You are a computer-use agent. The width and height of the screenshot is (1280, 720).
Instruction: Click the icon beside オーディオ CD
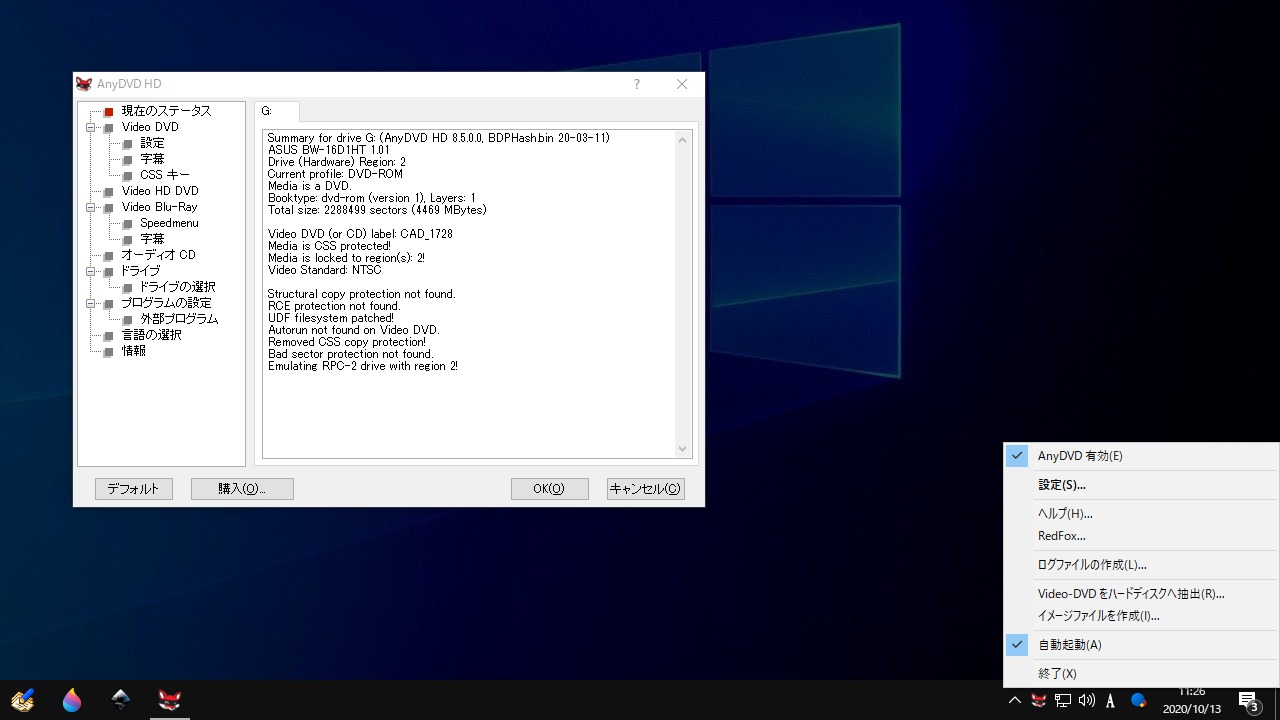pyautogui.click(x=109, y=255)
